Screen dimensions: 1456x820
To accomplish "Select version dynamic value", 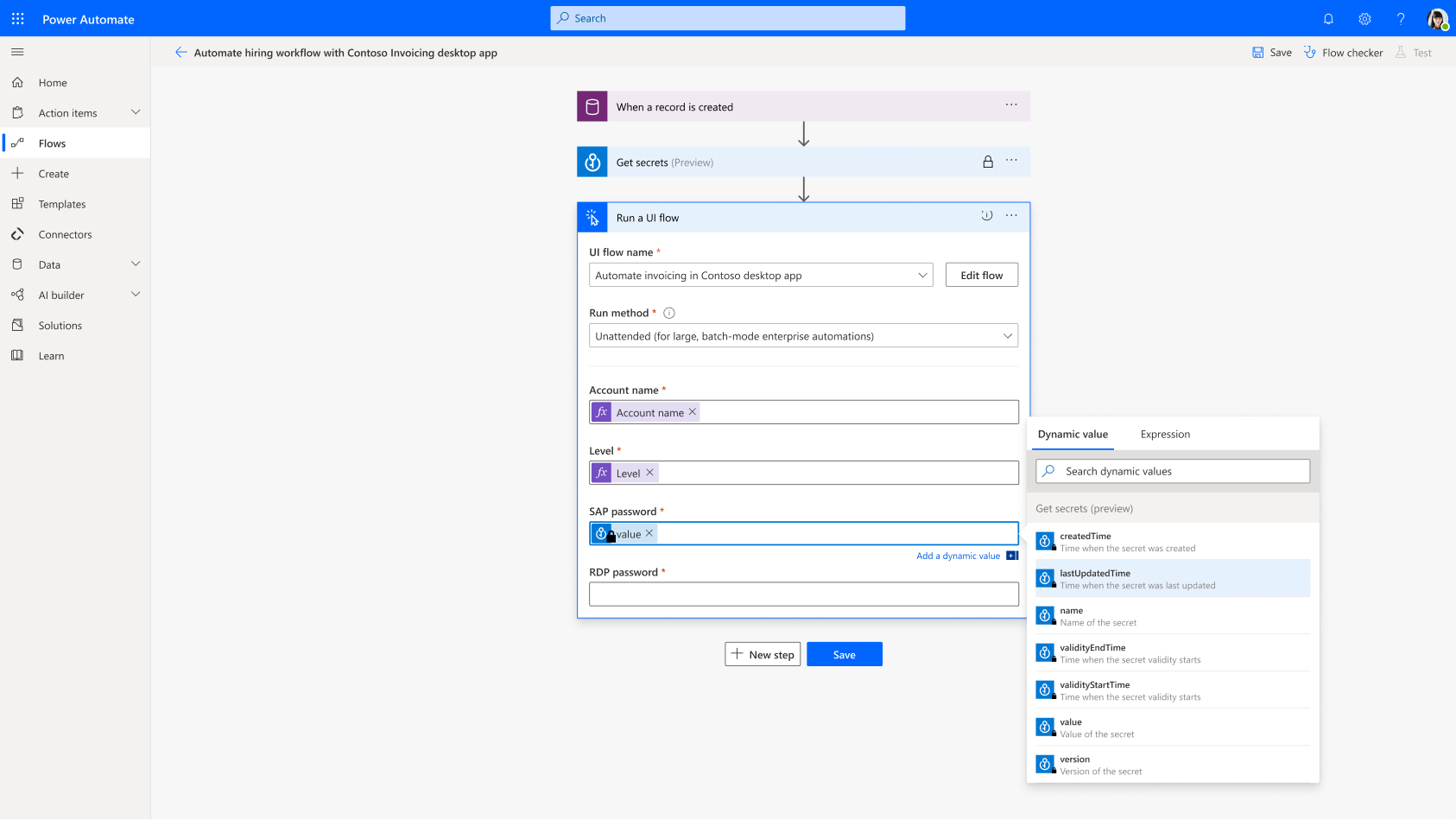I will click(1173, 765).
